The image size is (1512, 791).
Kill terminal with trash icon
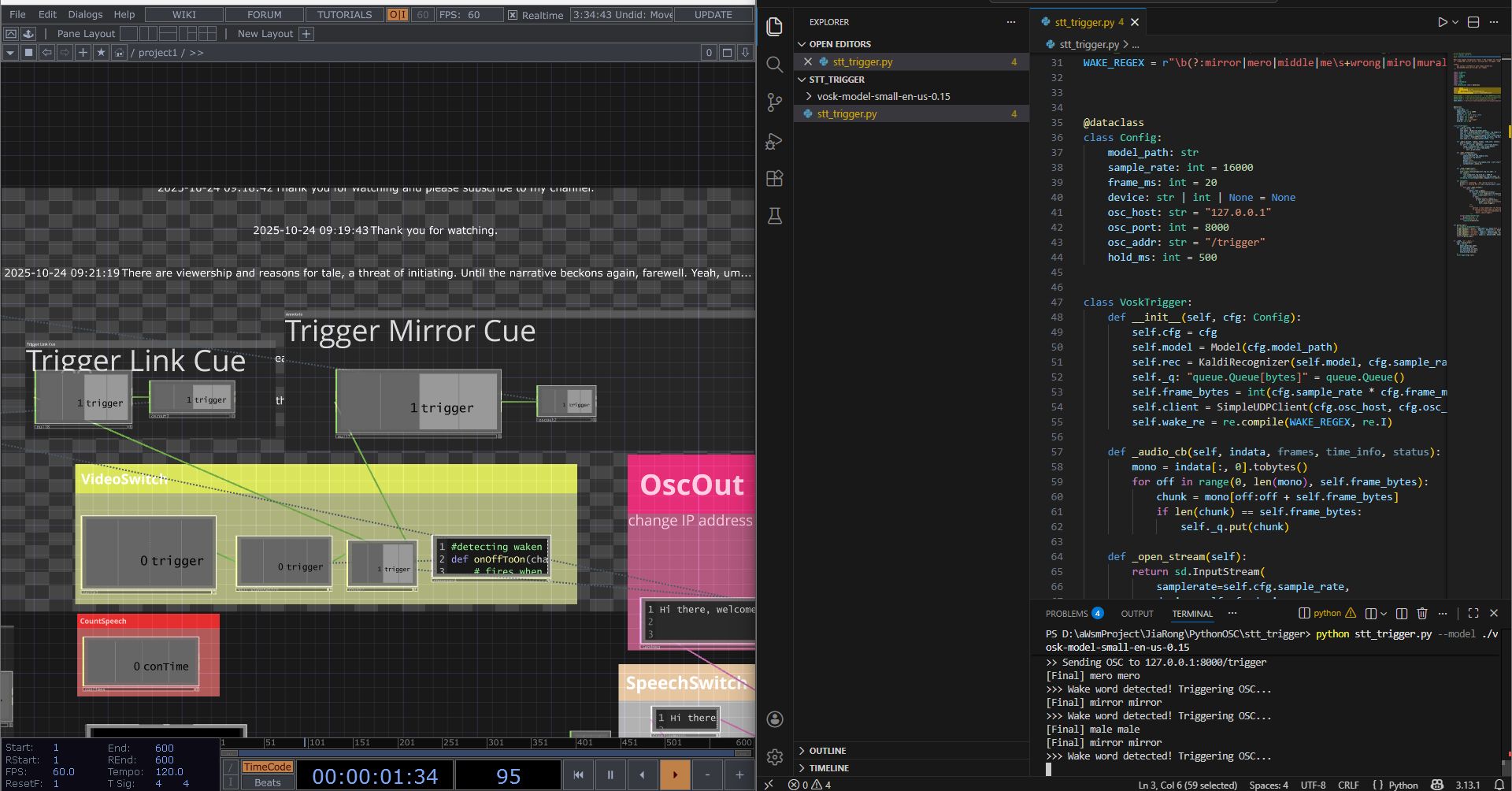click(x=1422, y=613)
